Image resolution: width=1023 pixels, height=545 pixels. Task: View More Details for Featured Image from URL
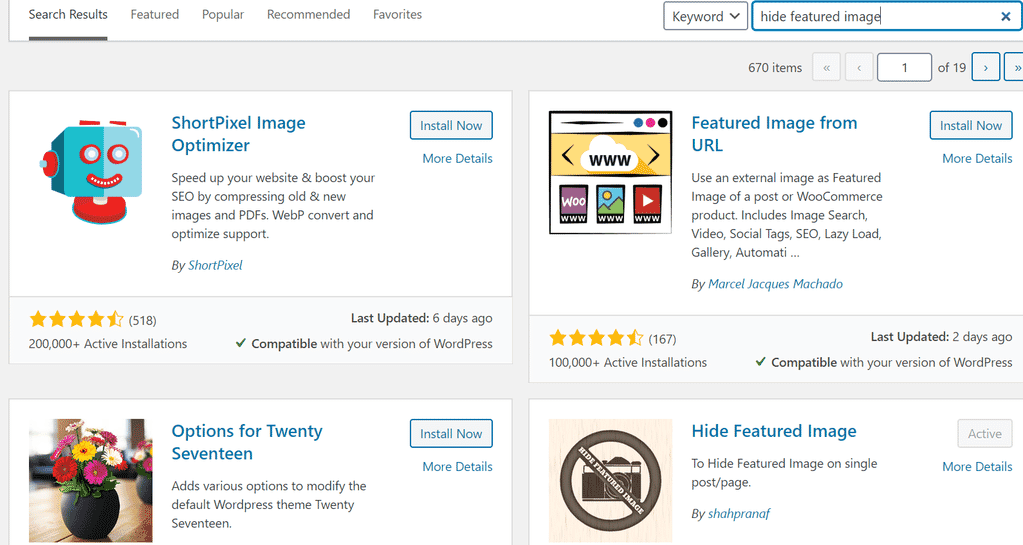977,159
